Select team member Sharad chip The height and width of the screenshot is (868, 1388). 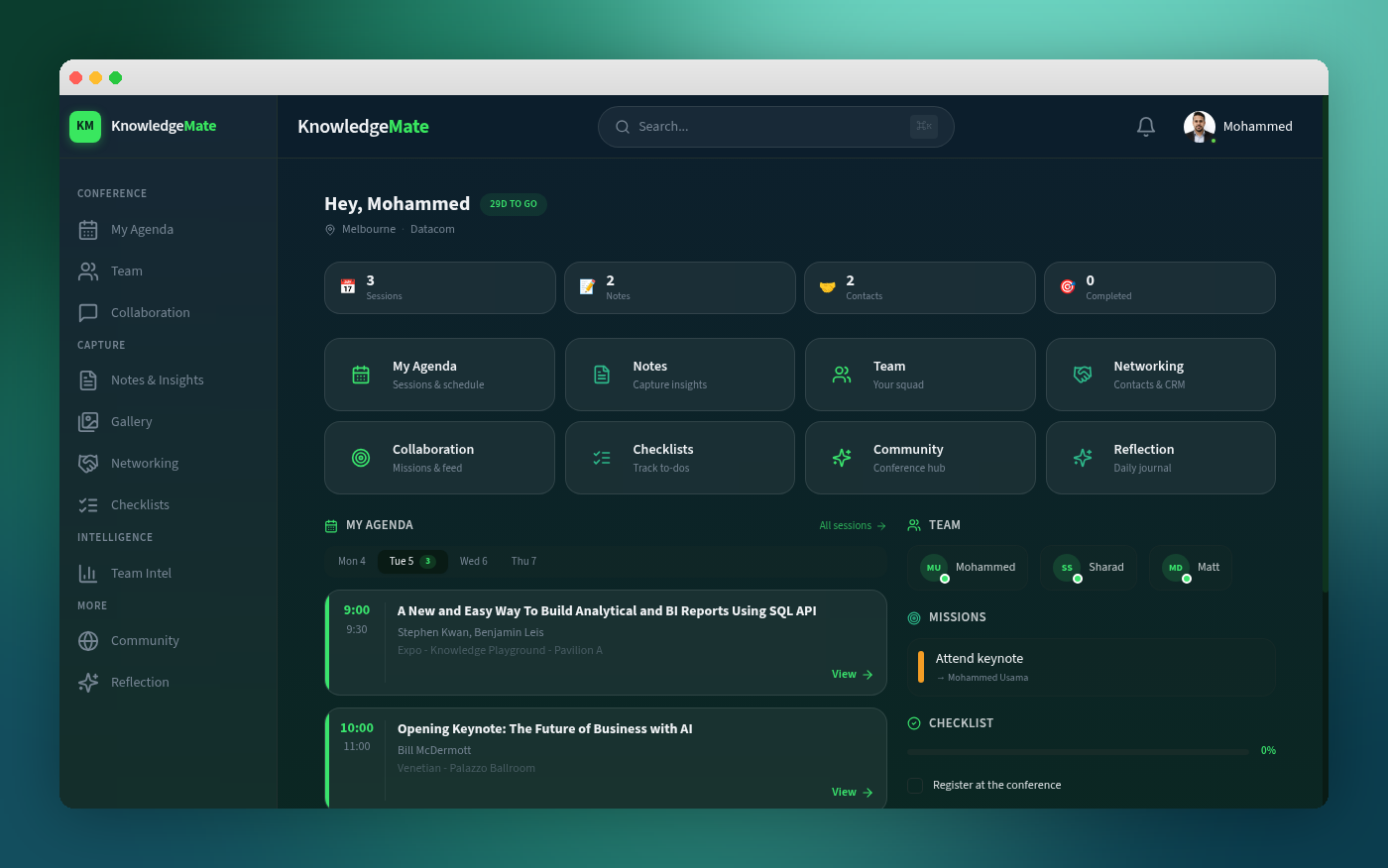pyautogui.click(x=1089, y=568)
